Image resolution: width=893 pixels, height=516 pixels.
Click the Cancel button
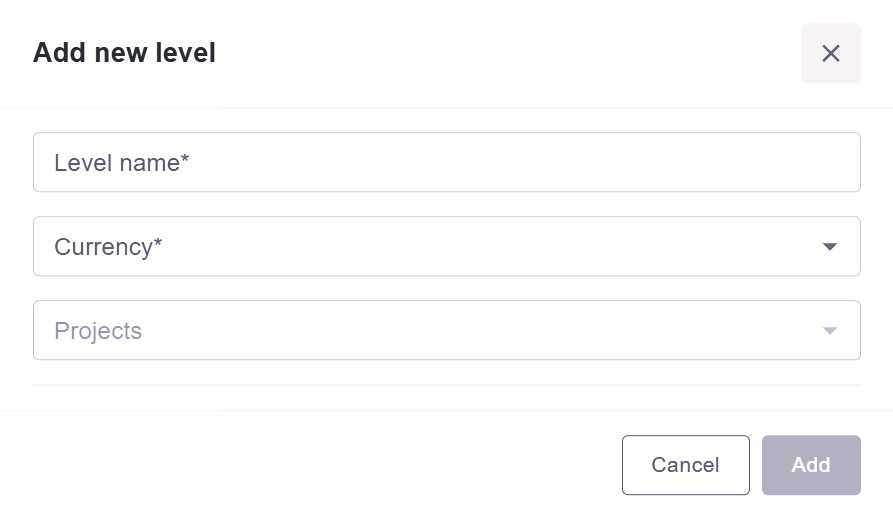click(686, 465)
